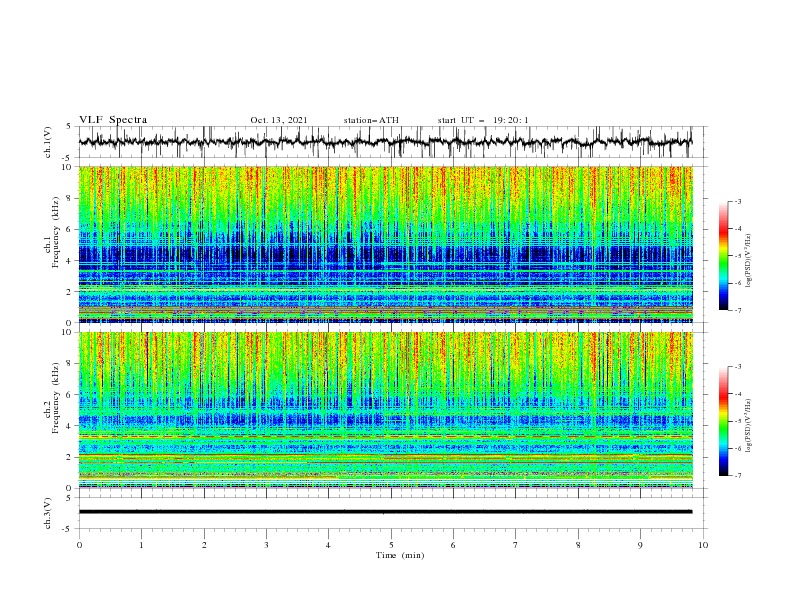Click the ch.1 color bar log(PSD) label
This screenshot has height=612, width=792.
point(750,261)
